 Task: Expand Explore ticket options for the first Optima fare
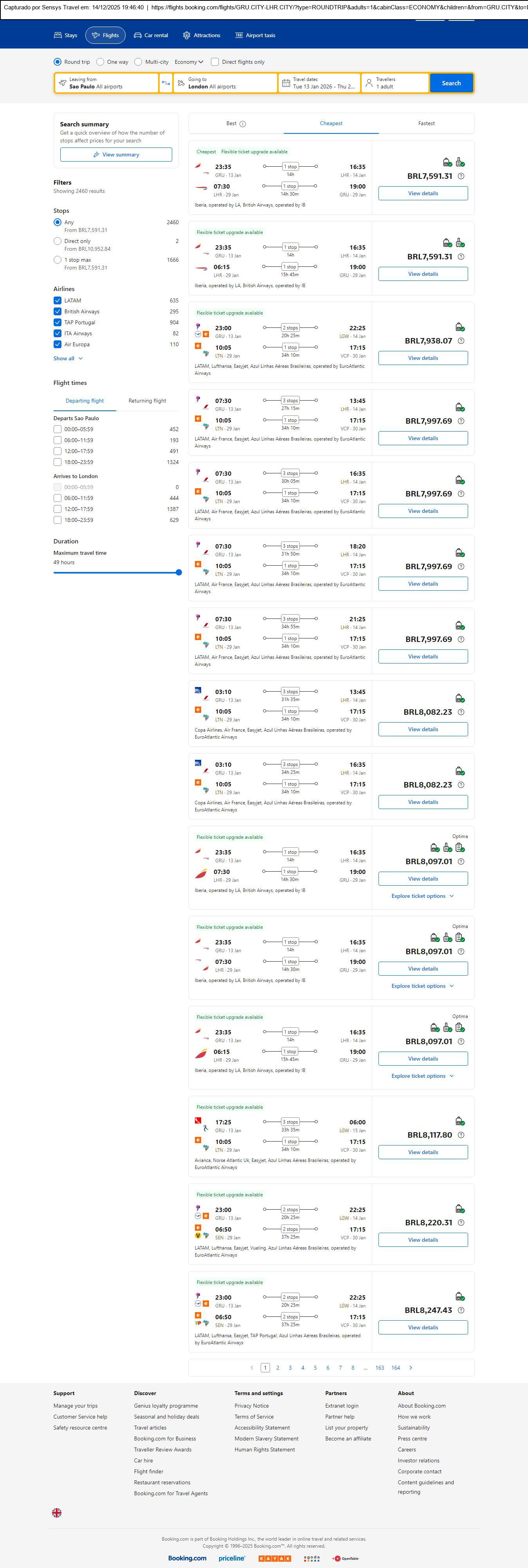422,896
